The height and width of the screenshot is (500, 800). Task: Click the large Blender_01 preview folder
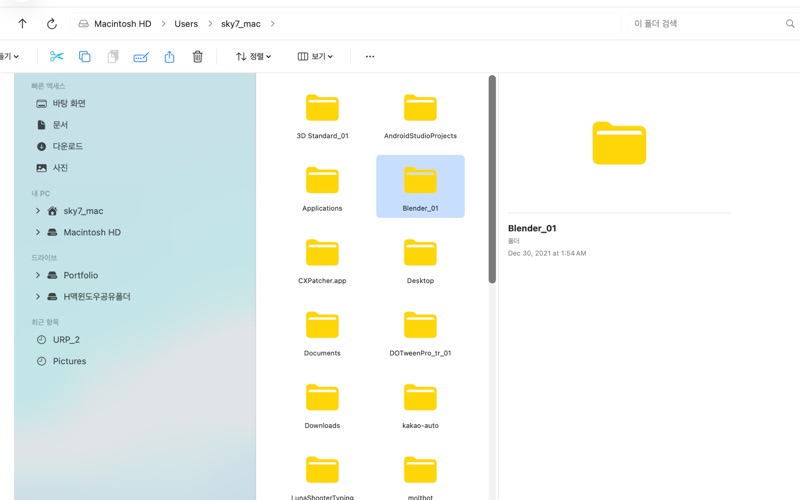tap(619, 143)
